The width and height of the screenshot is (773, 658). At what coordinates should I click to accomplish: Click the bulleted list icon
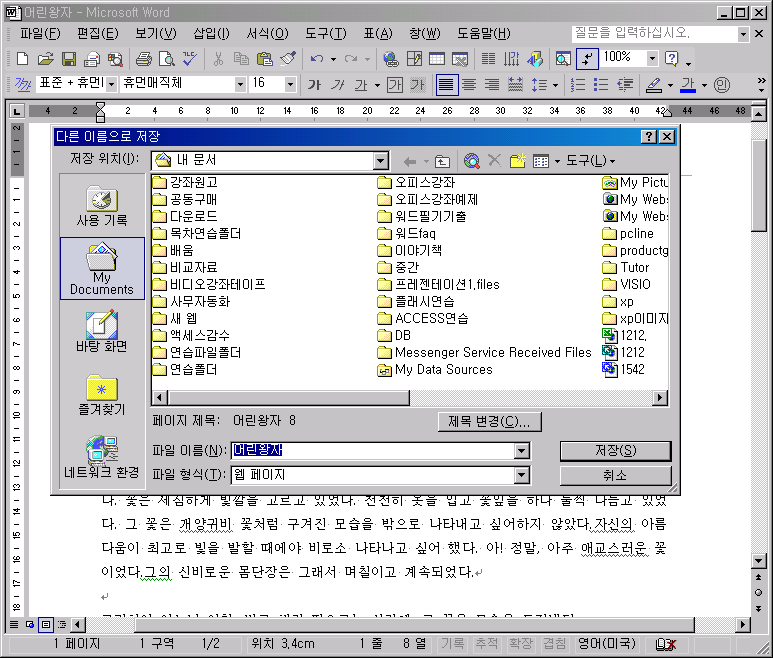[600, 85]
